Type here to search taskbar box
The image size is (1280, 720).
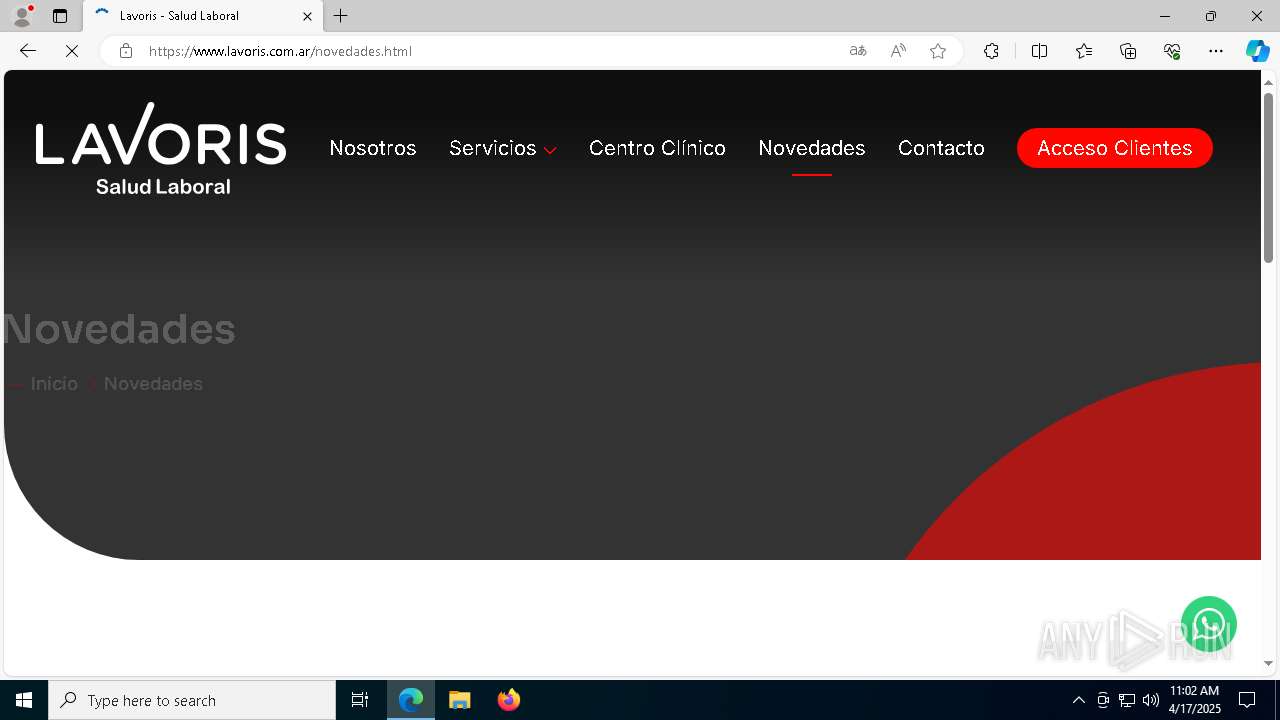[192, 700]
